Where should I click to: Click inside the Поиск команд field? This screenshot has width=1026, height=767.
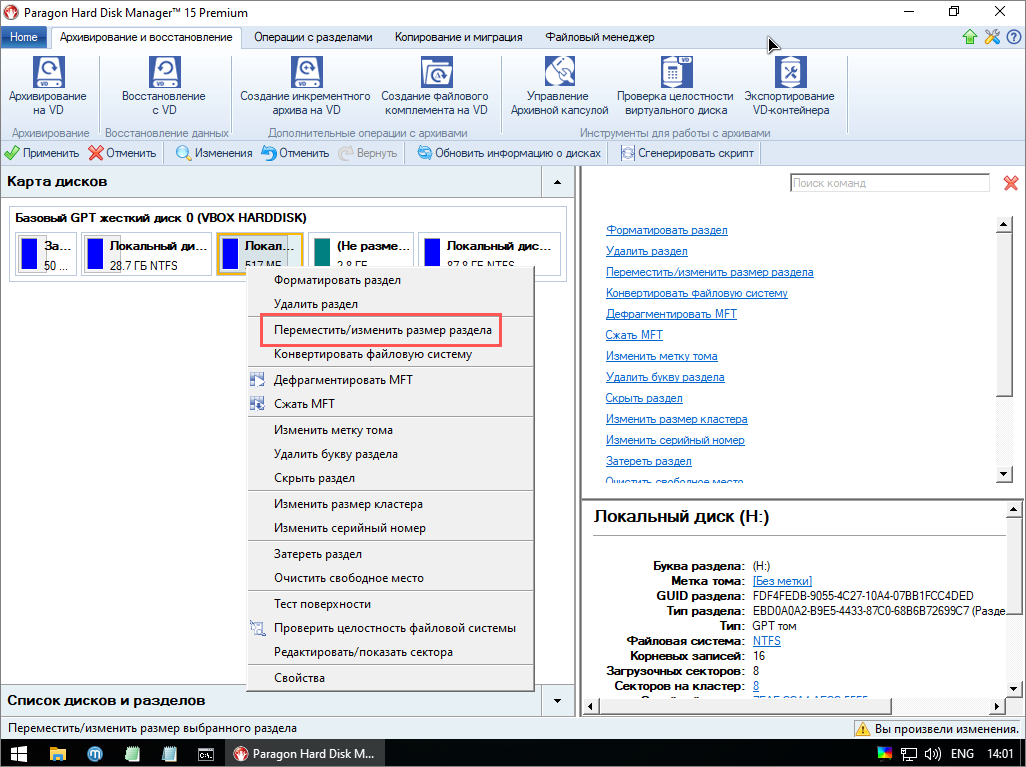890,183
